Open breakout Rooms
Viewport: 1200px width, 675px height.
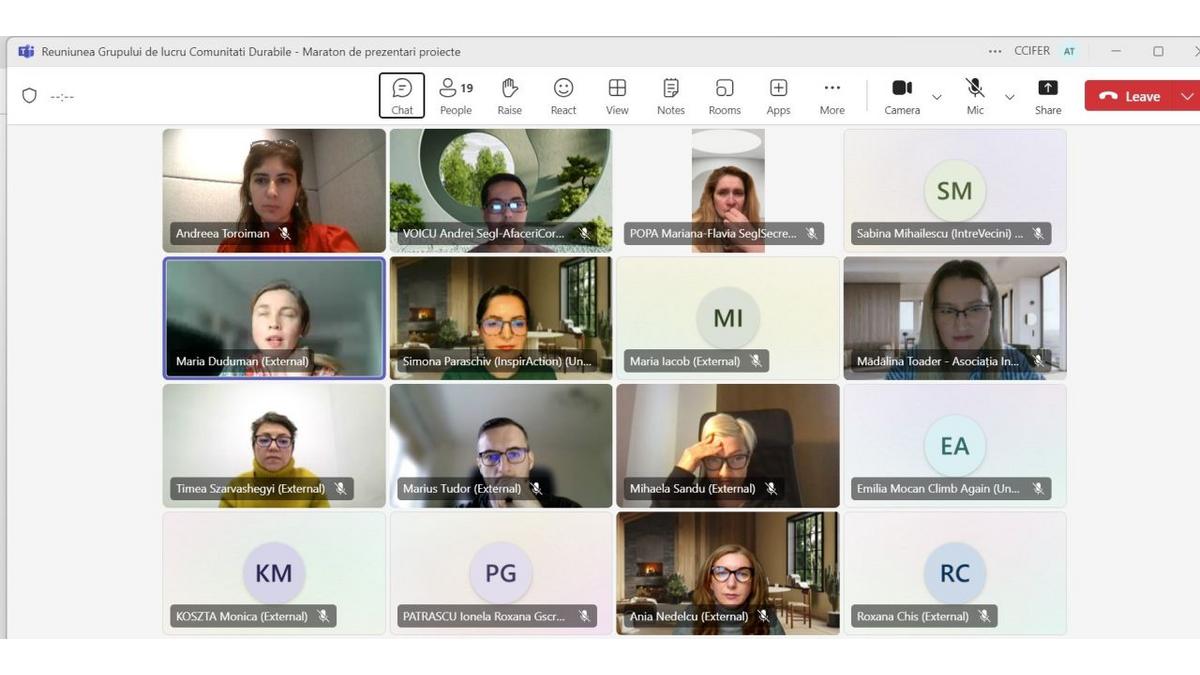click(x=724, y=96)
